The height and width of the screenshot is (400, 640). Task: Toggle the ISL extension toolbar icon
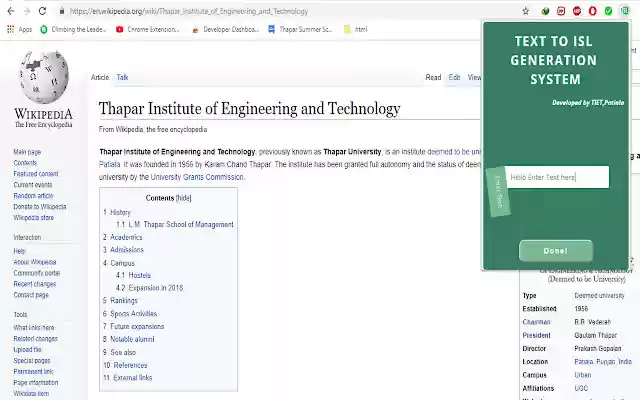[x=624, y=11]
